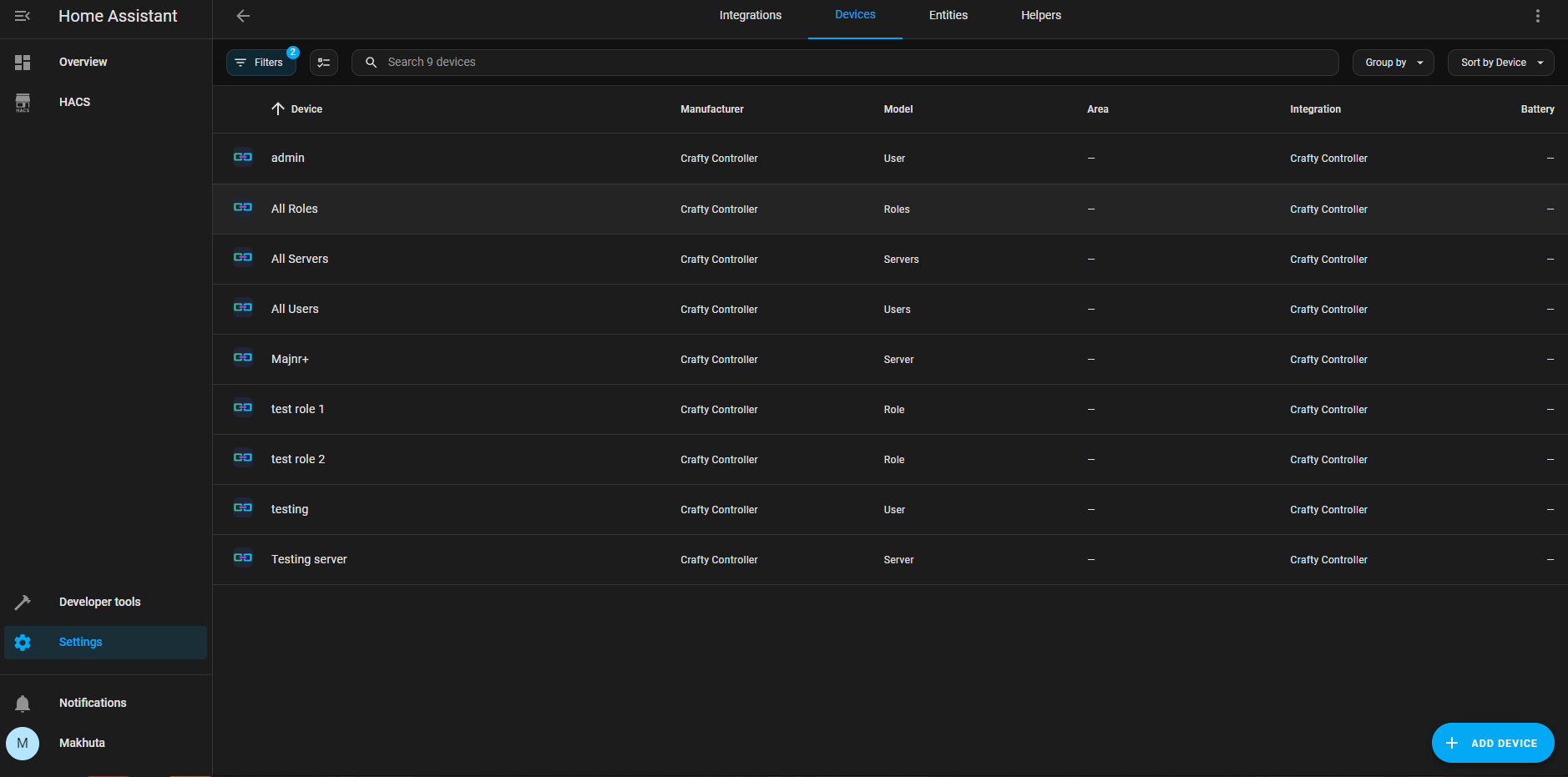Click the test role 2 device icon
Screen dimensions: 1568x777
click(243, 457)
